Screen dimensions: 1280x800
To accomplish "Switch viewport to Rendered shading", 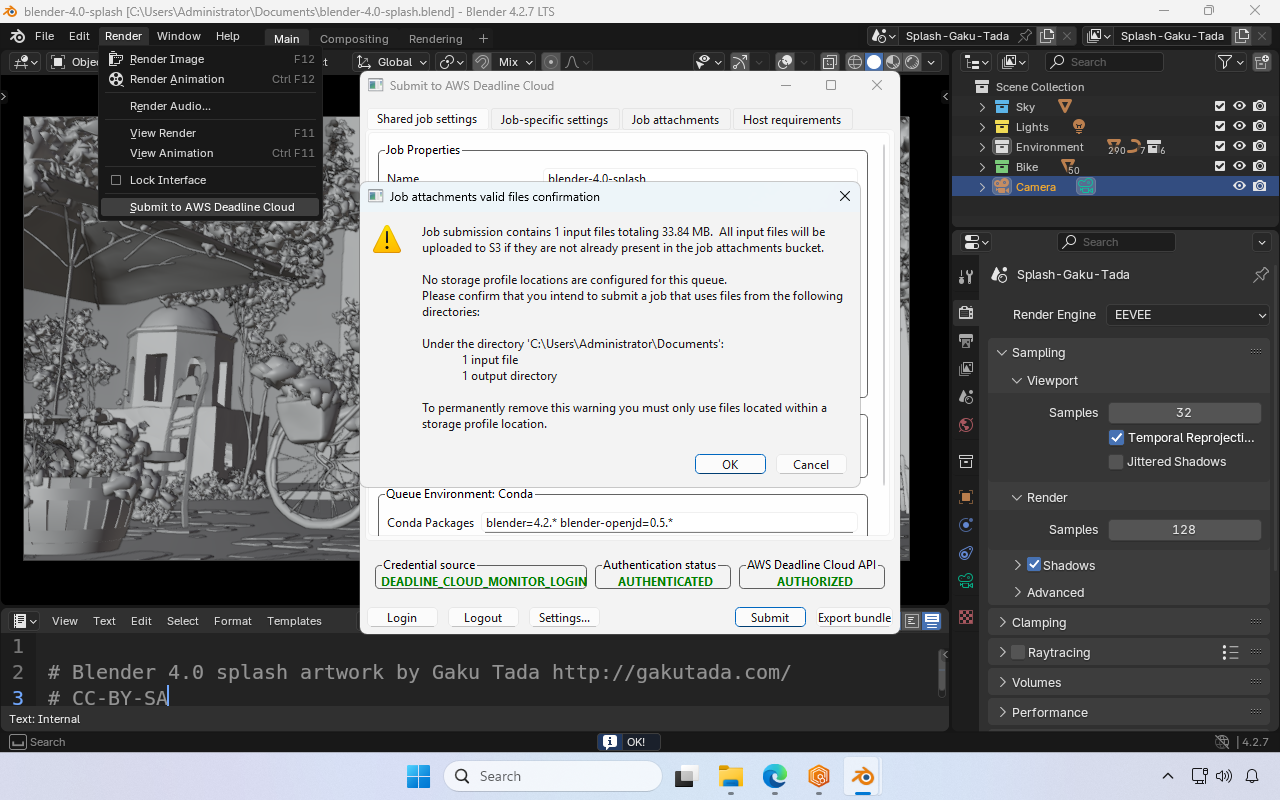I will coord(910,62).
